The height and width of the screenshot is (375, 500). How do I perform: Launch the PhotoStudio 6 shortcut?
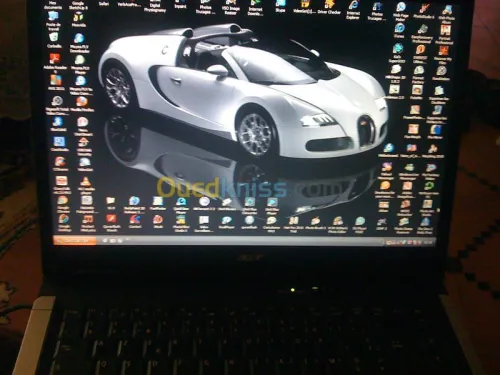click(424, 11)
